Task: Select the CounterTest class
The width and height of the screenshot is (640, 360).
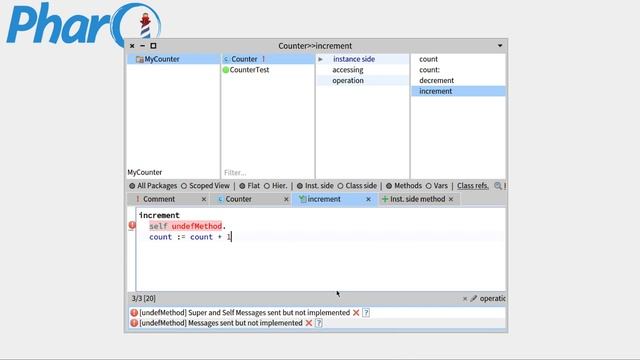Action: [x=268, y=70]
